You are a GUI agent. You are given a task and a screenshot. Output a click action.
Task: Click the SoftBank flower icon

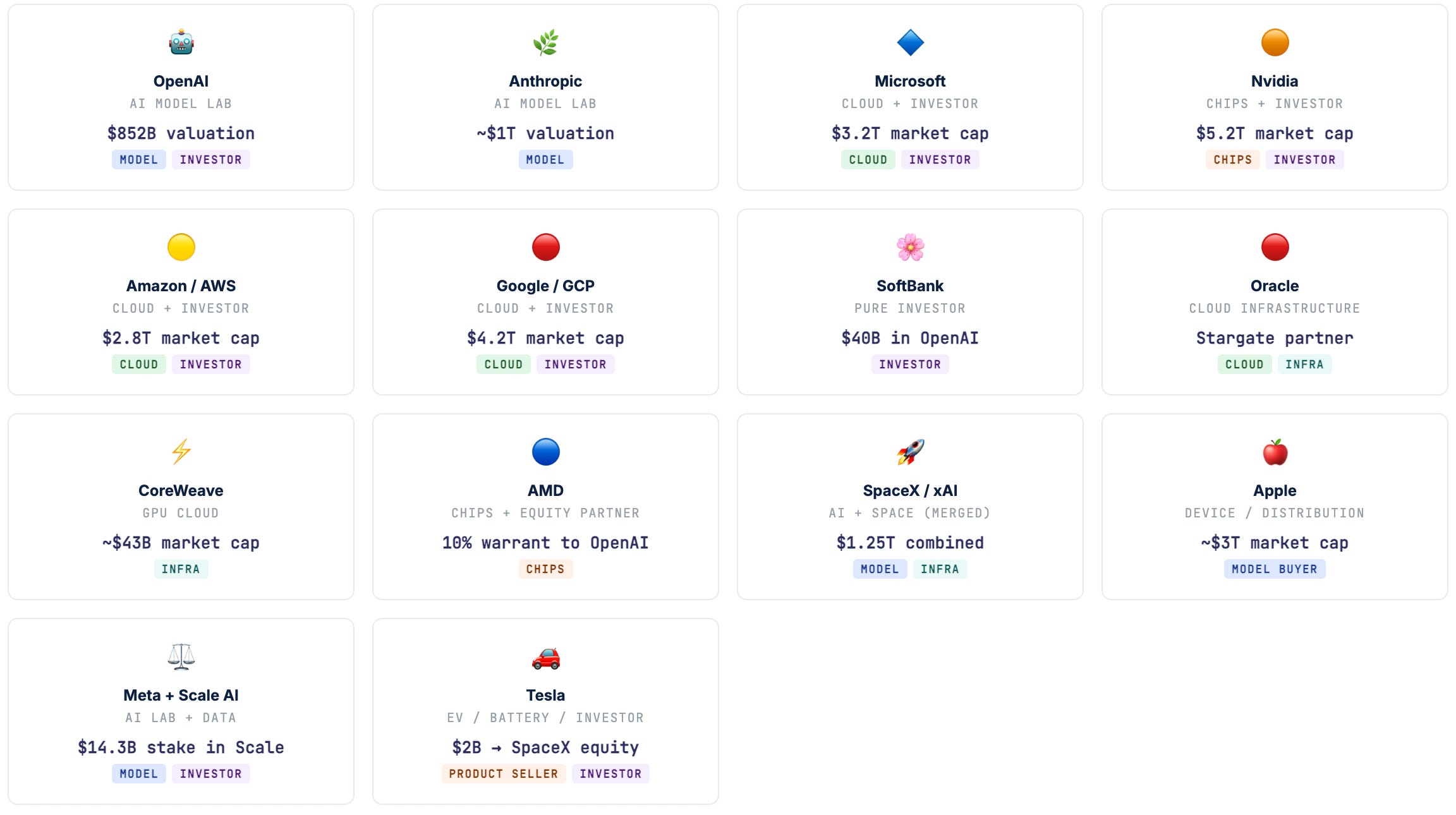(x=910, y=247)
